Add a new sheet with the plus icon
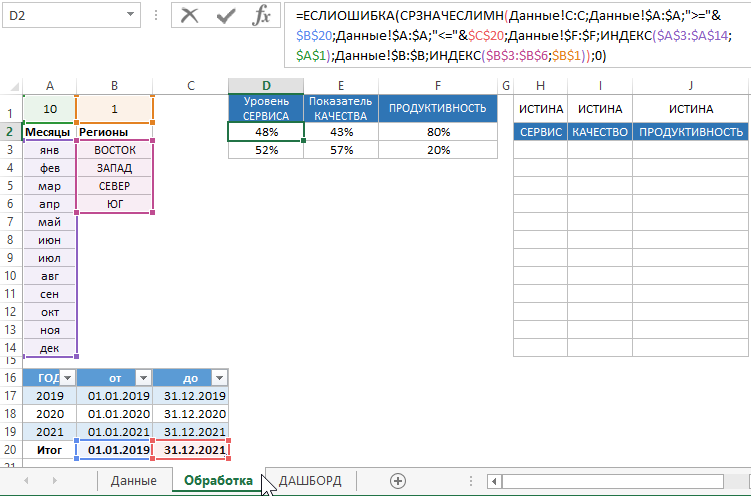 point(398,481)
